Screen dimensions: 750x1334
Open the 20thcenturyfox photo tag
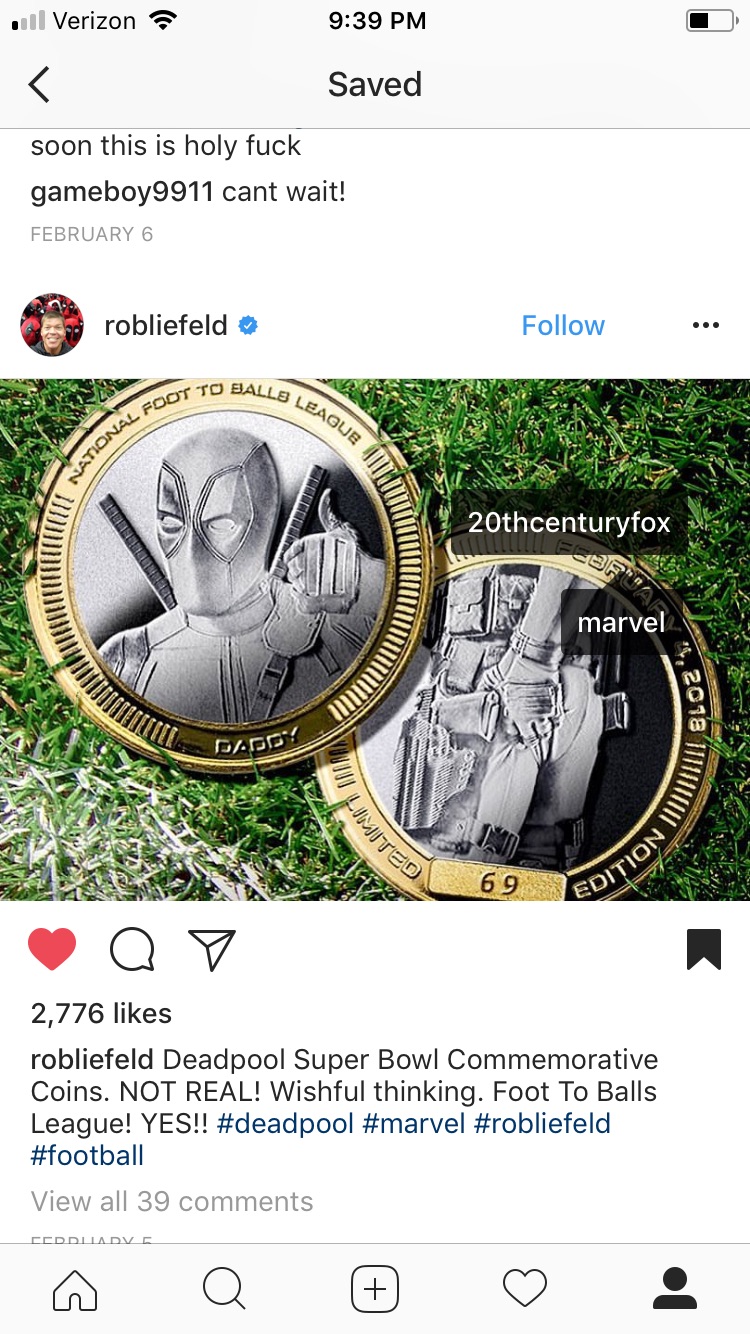pyautogui.click(x=569, y=522)
